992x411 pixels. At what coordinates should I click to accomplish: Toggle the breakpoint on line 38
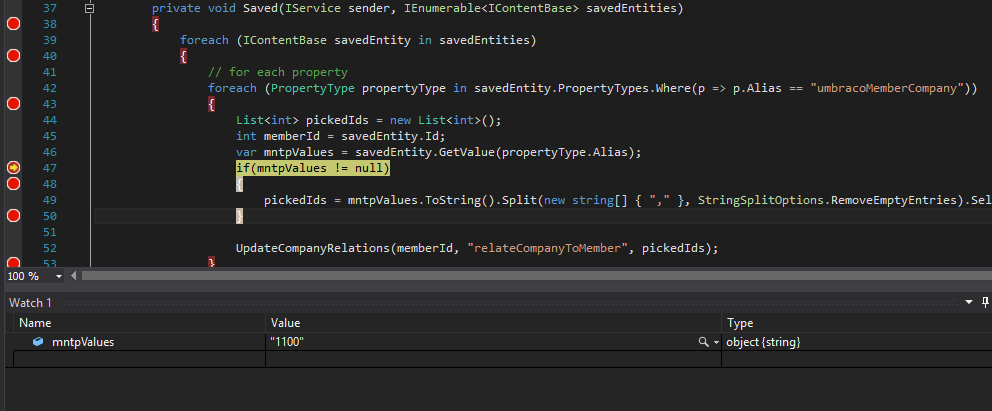[x=13, y=24]
